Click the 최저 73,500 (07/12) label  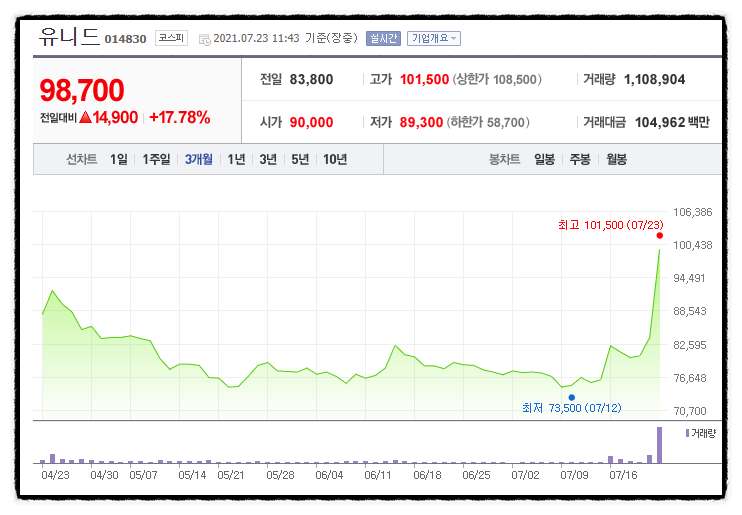[x=572, y=408]
